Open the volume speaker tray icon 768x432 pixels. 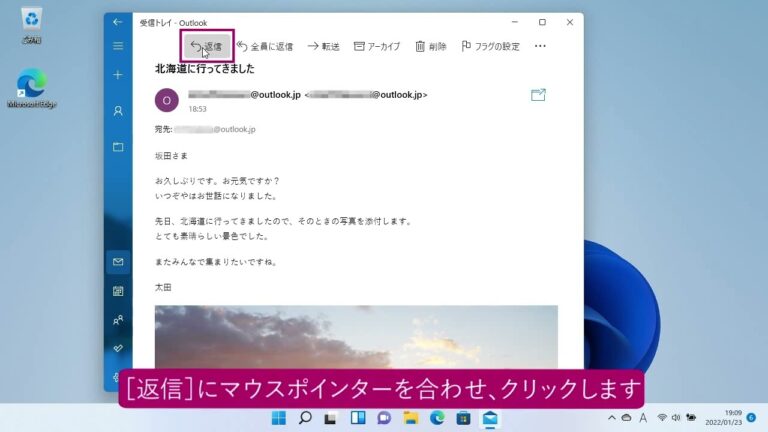click(x=676, y=418)
